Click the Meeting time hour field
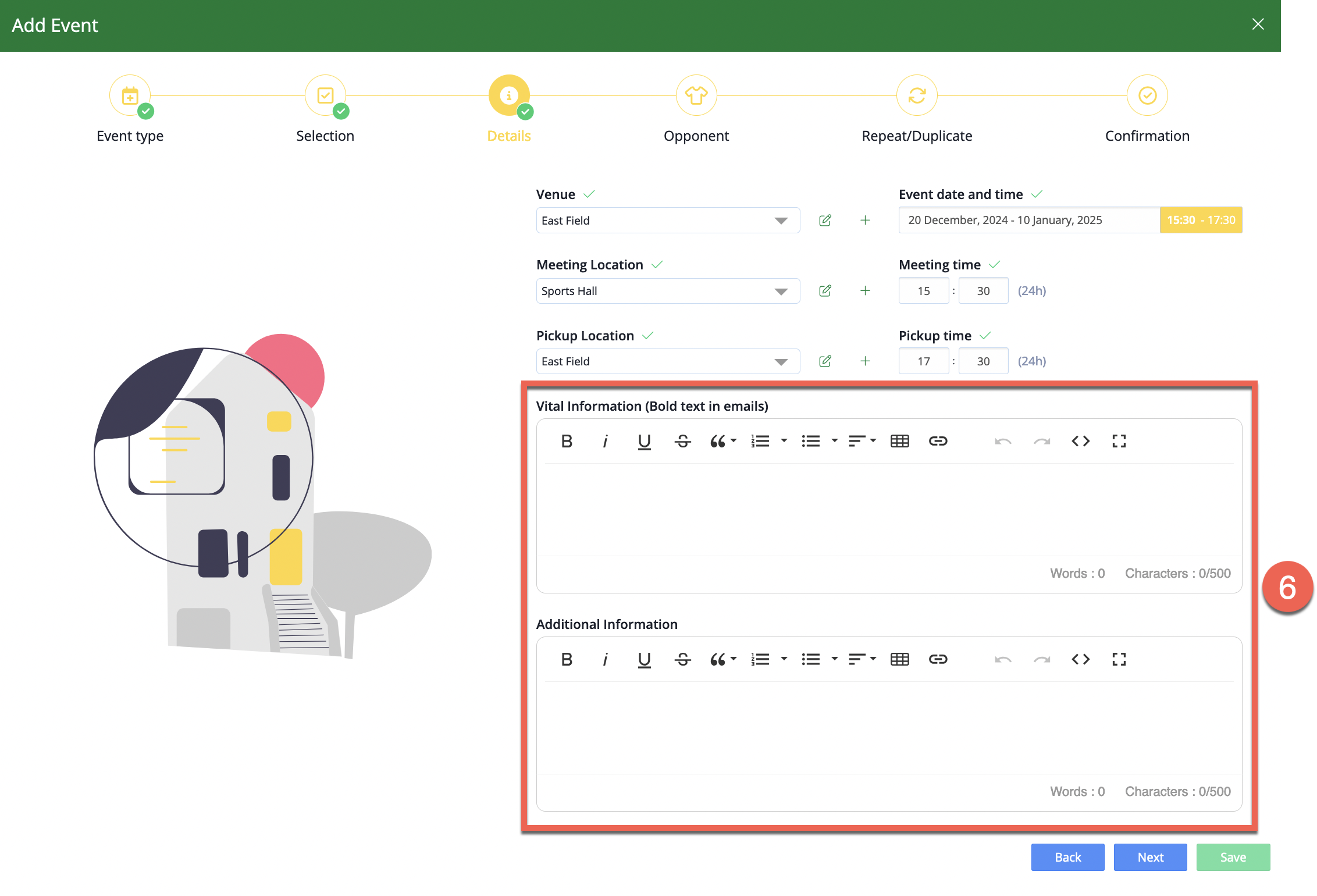This screenshot has height=896, width=1317. pos(924,291)
